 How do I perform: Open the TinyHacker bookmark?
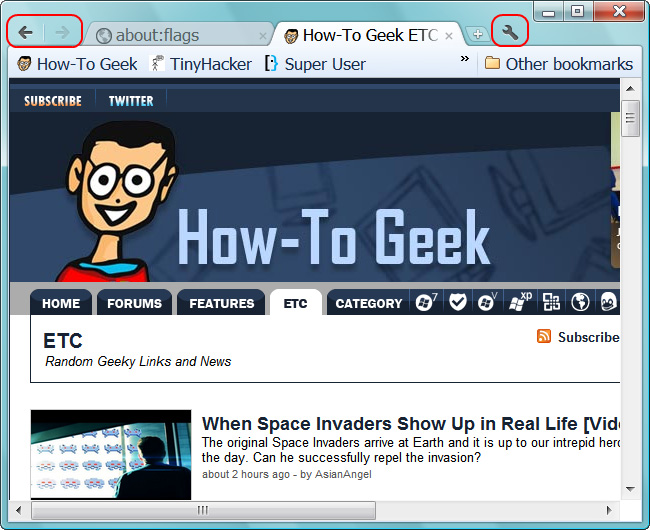201,64
